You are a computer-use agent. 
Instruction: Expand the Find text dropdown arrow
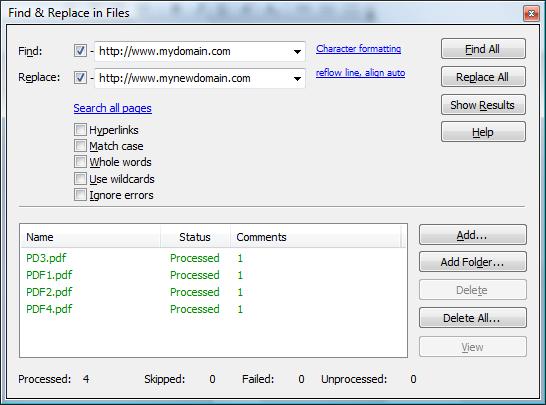coord(297,52)
